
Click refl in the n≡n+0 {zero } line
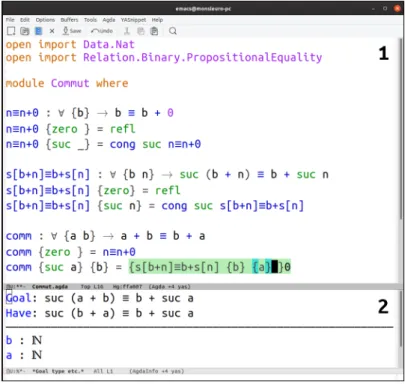tap(123, 129)
